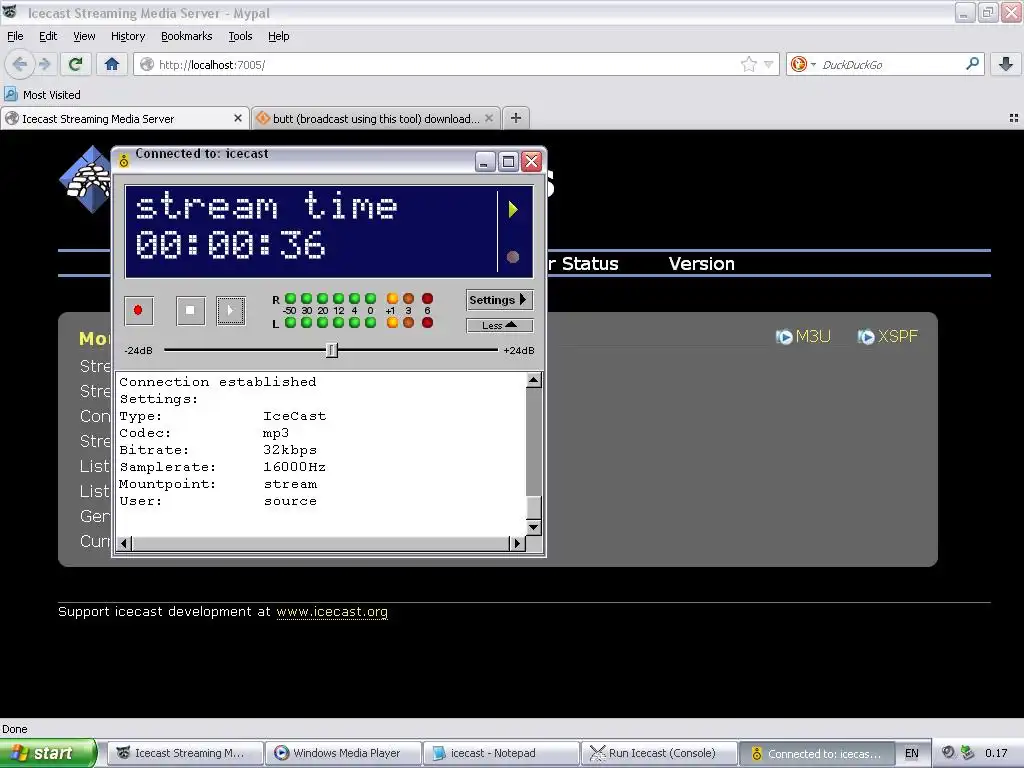
Task: Click the EN language indicator
Action: coord(912,753)
